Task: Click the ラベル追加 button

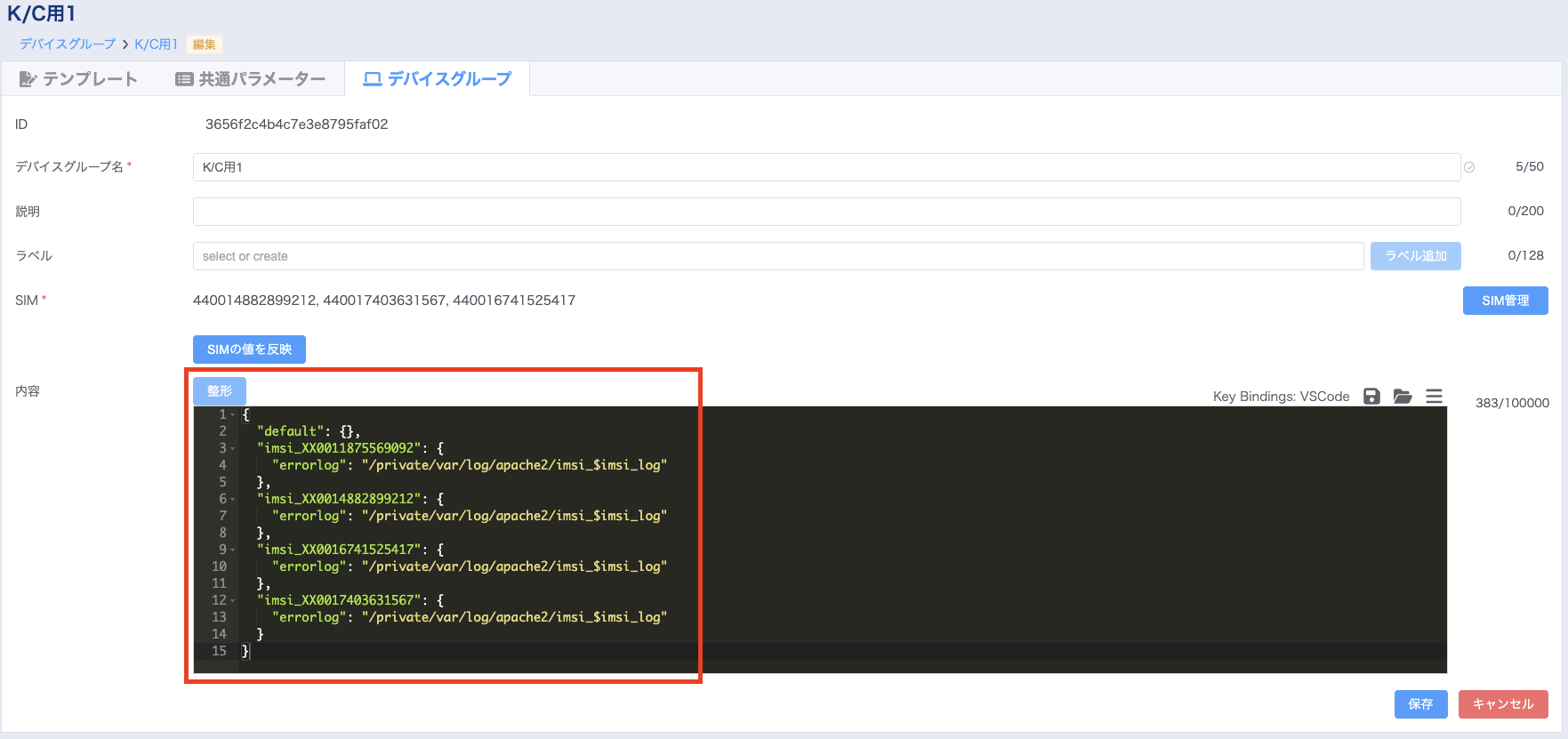Action: tap(1416, 256)
